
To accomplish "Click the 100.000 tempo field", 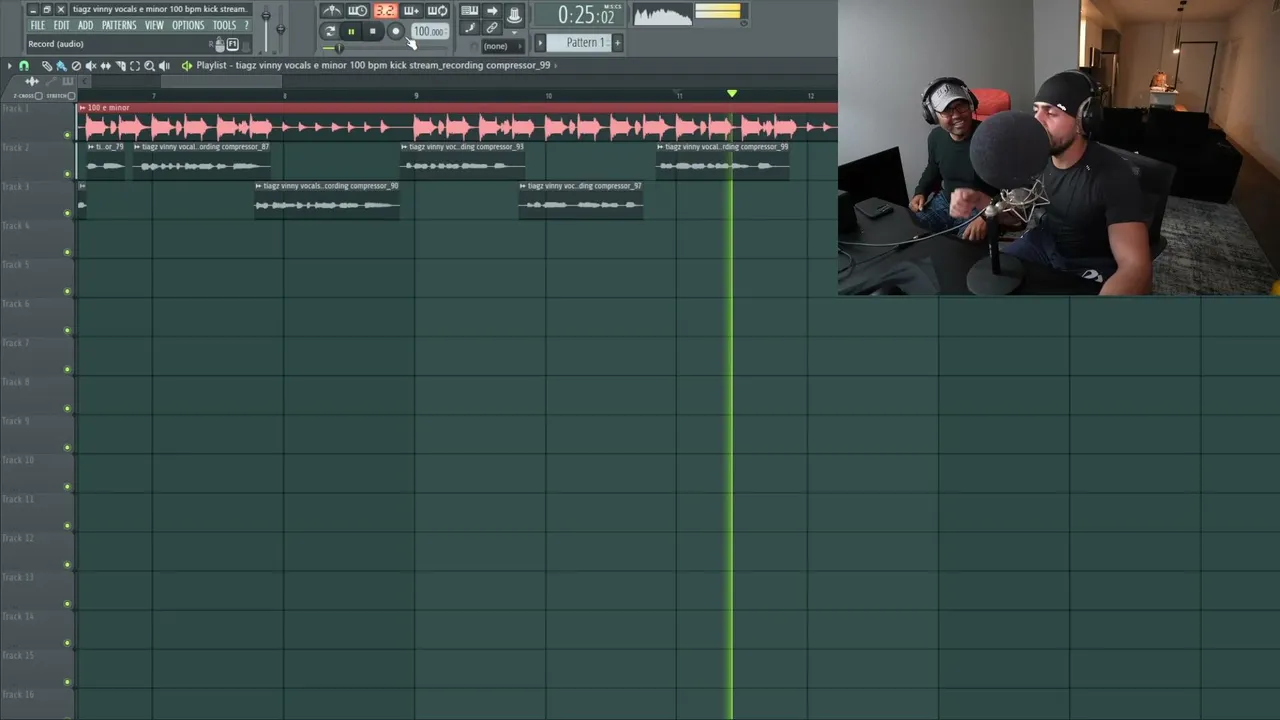I will click(x=430, y=32).
